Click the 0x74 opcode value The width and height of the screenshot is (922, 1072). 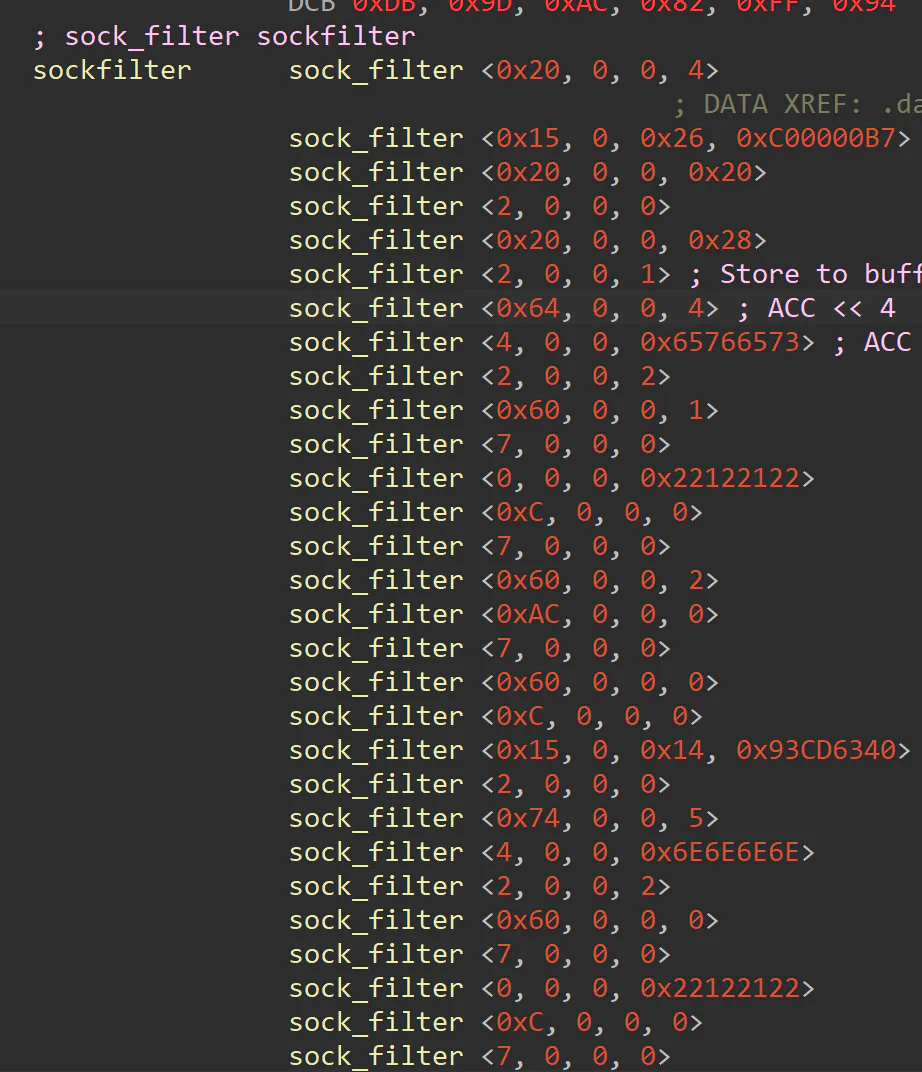[x=528, y=818]
